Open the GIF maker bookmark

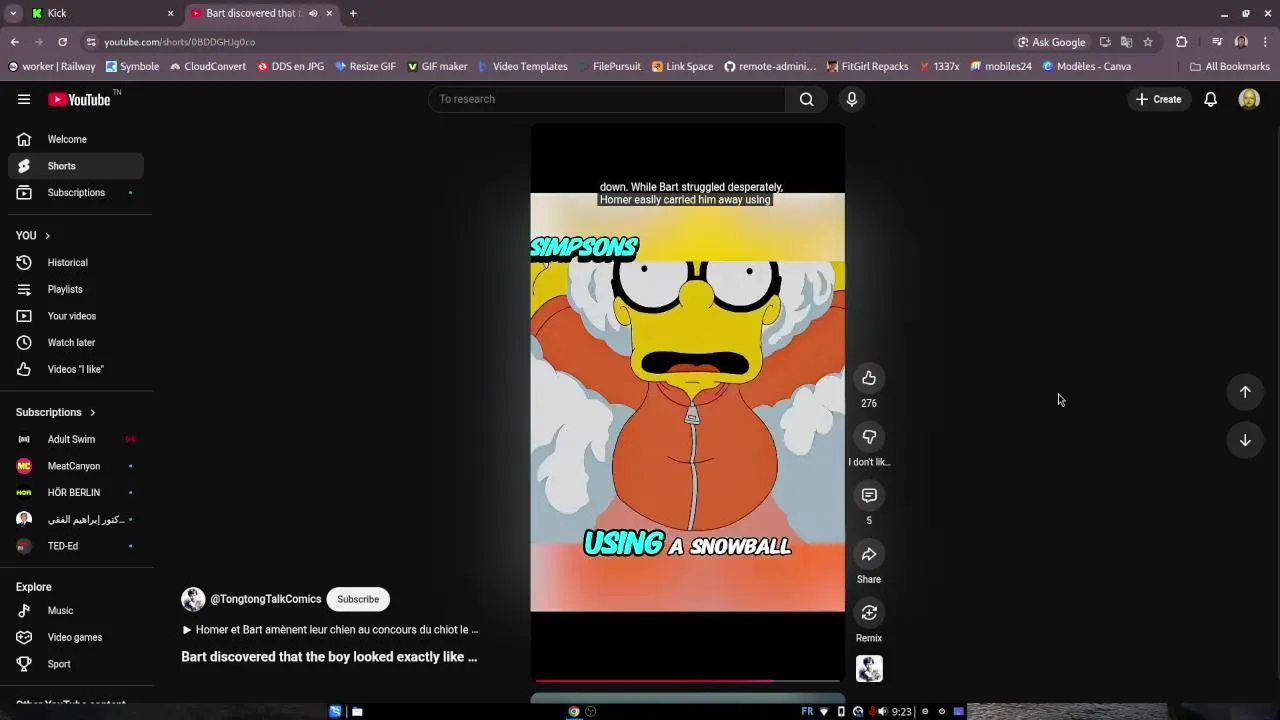(437, 66)
